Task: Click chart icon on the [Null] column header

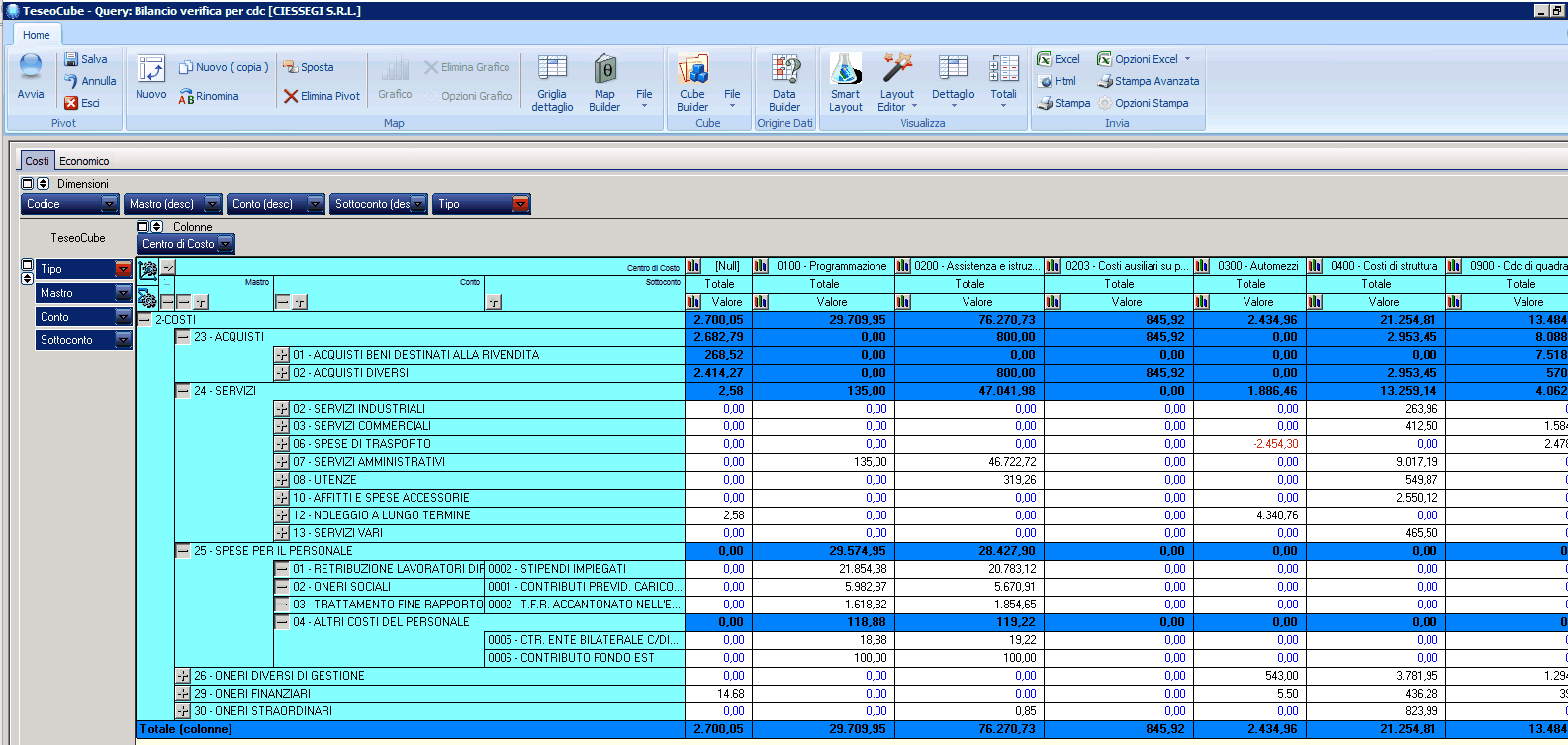Action: pos(693,266)
